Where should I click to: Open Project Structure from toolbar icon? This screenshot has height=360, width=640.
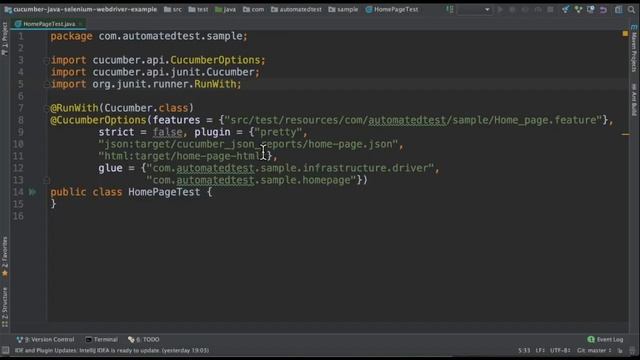point(618,9)
